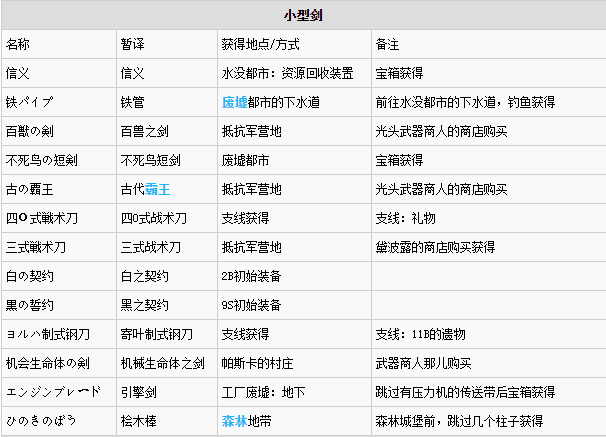Screen dimensions: 606x437
Task: Open the 废墟 link in the 铁管 row
Action: coord(235,102)
